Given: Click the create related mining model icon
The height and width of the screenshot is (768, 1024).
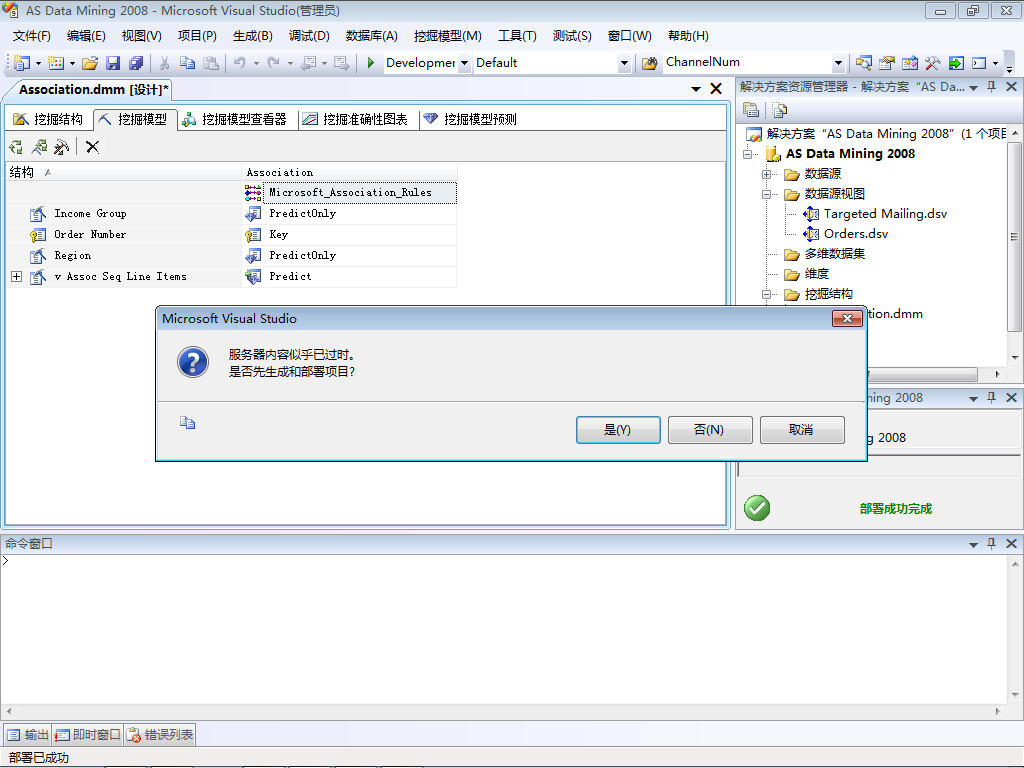Looking at the screenshot, I should 39,147.
